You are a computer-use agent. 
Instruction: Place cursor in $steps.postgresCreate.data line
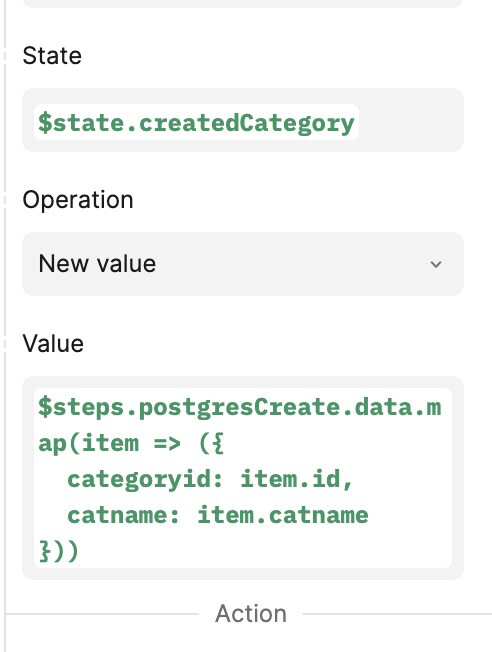tap(240, 407)
